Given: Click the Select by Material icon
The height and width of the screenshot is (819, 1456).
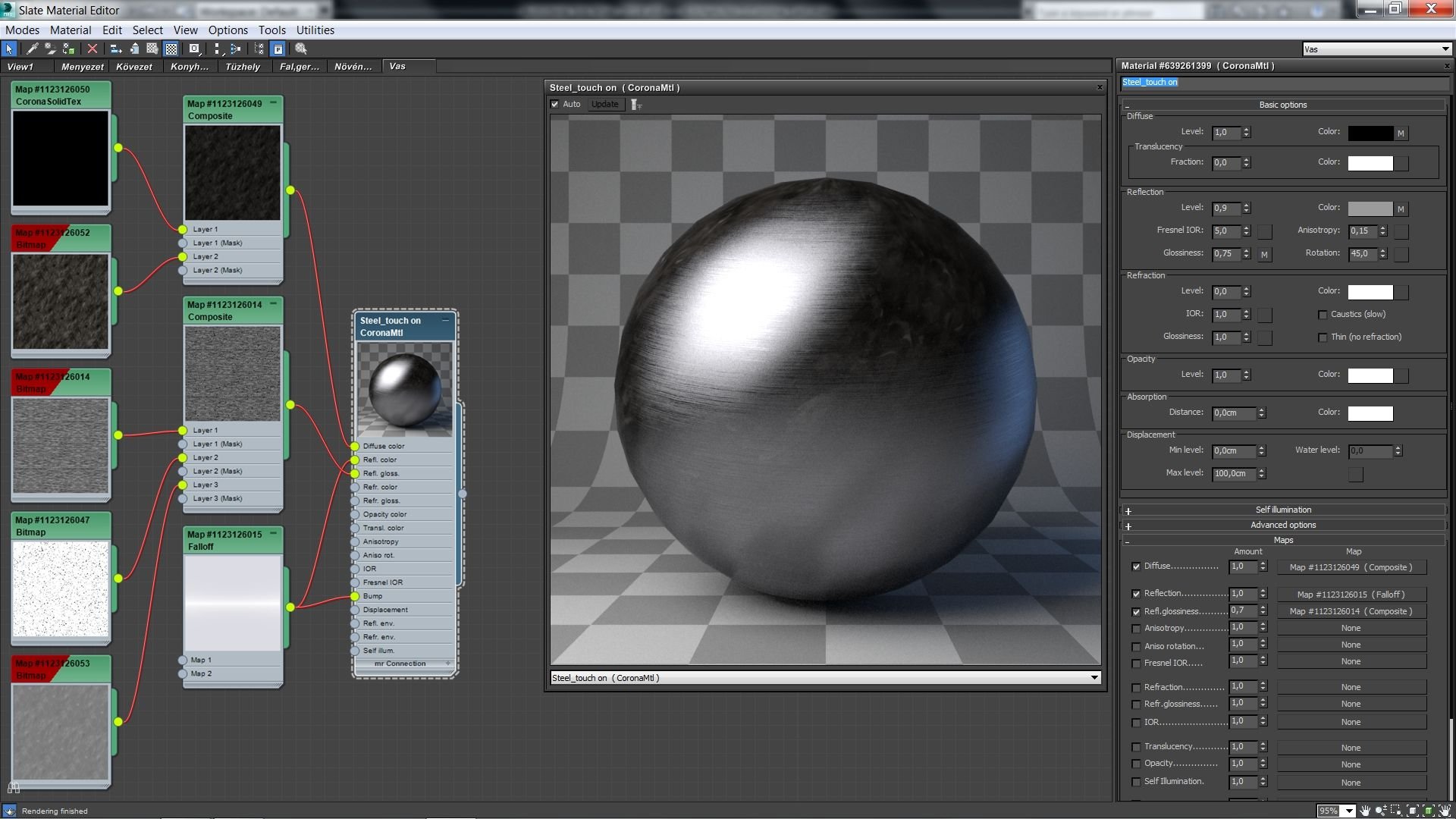Looking at the screenshot, I should (x=301, y=49).
